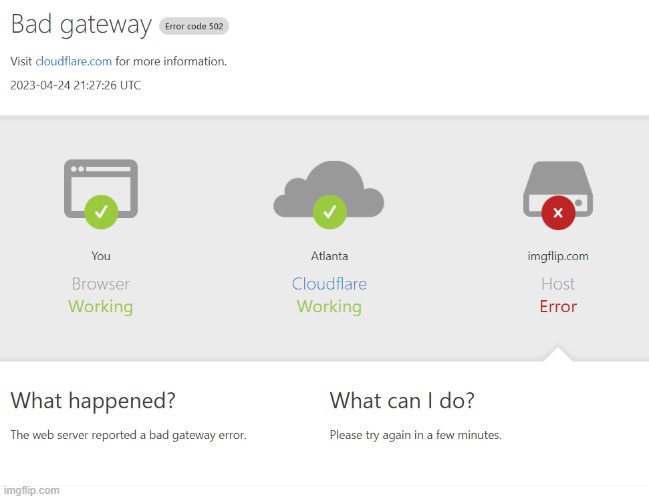Click the 'You' label
This screenshot has height=499, width=649.
101,256
